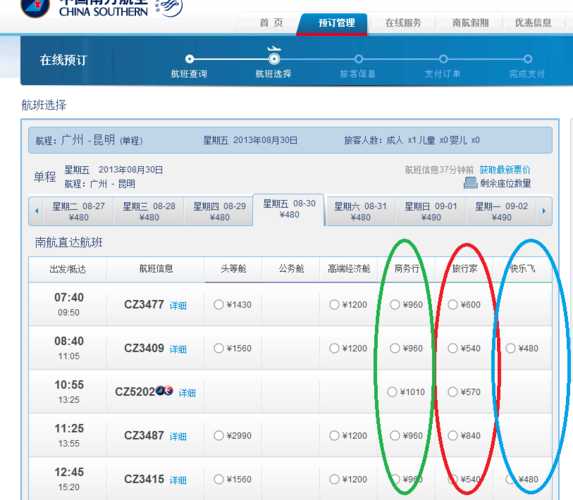Image resolution: width=573 pixels, height=500 pixels.
Task: Select ¥2990 first class fare for CZ3487
Action: click(x=219, y=435)
